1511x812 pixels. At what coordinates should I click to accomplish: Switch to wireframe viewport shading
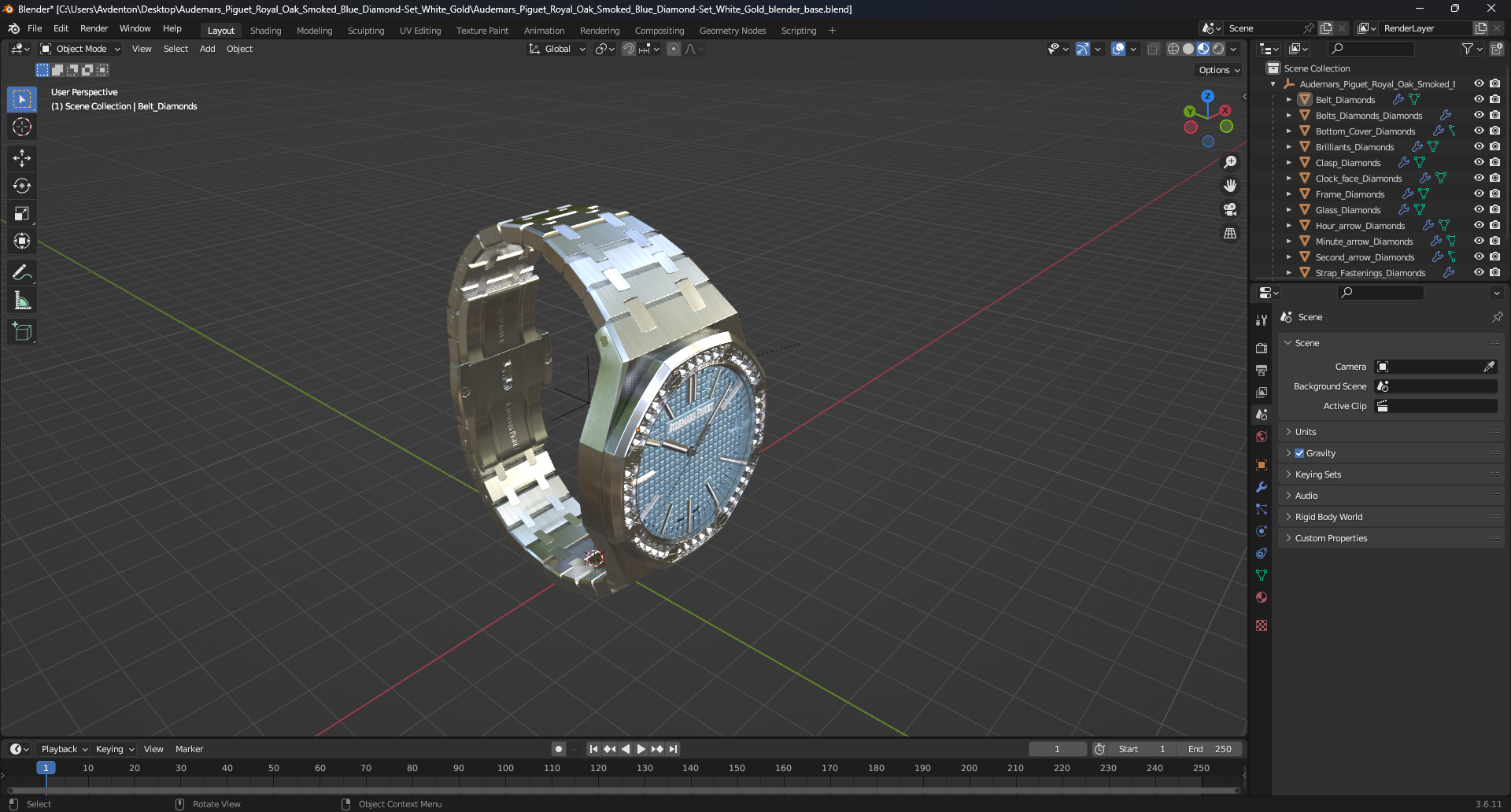tap(1173, 49)
